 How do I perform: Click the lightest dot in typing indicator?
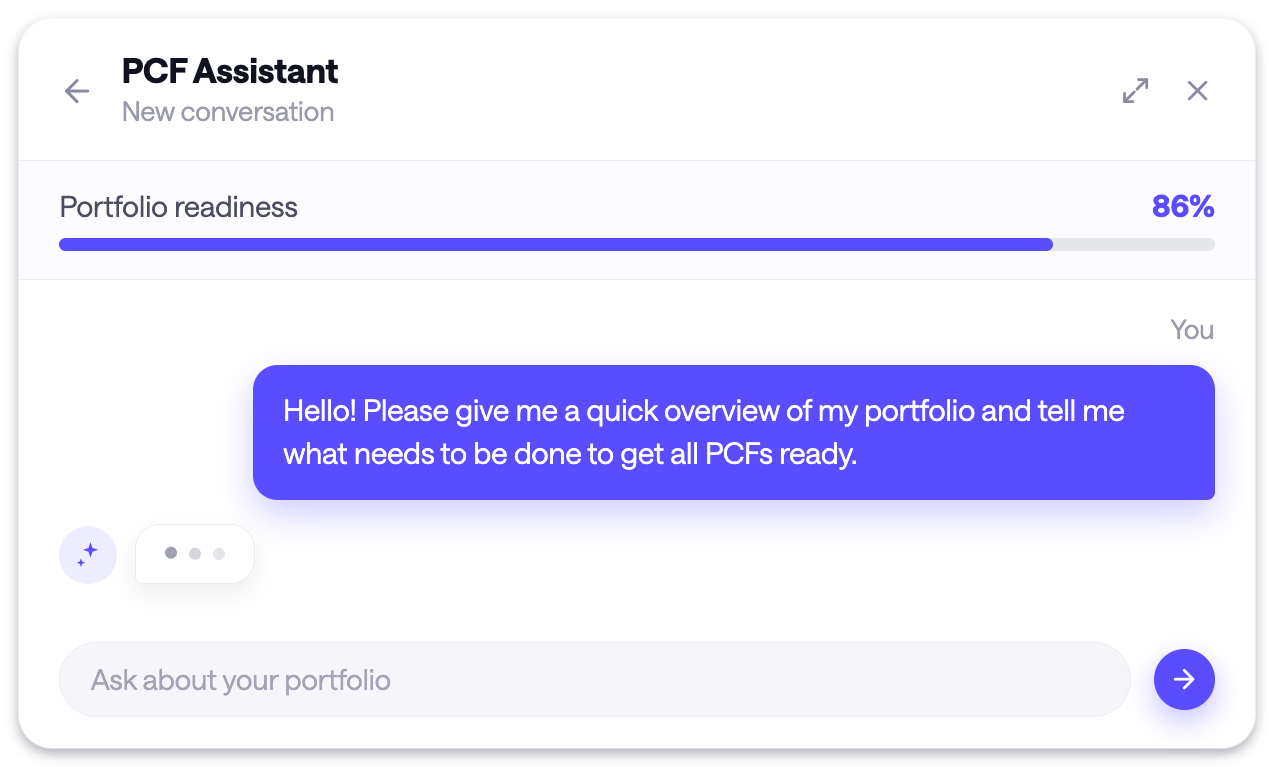(219, 554)
